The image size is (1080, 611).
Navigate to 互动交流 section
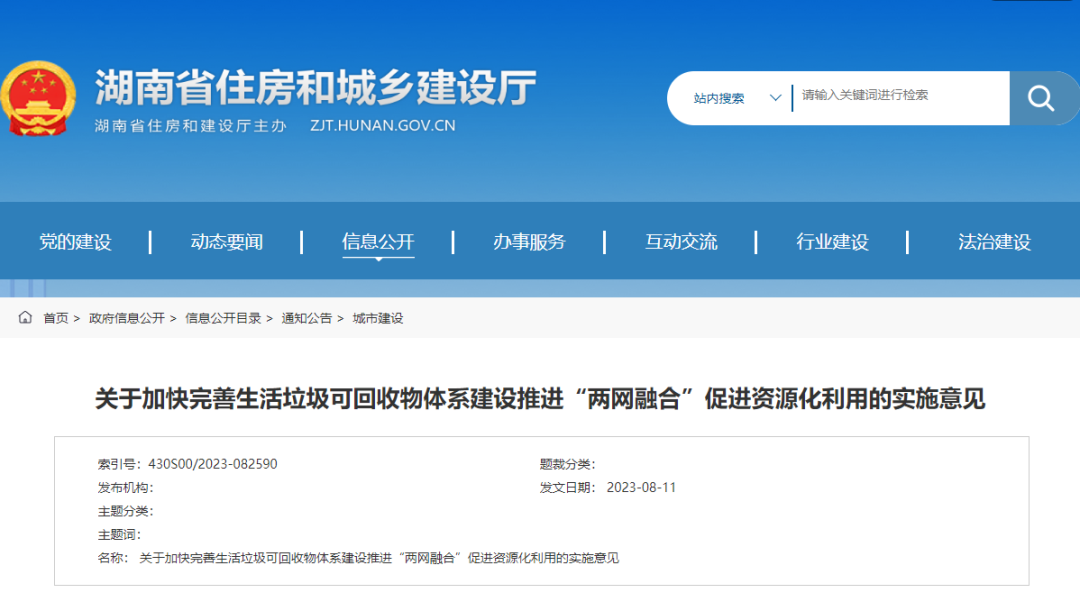point(681,242)
